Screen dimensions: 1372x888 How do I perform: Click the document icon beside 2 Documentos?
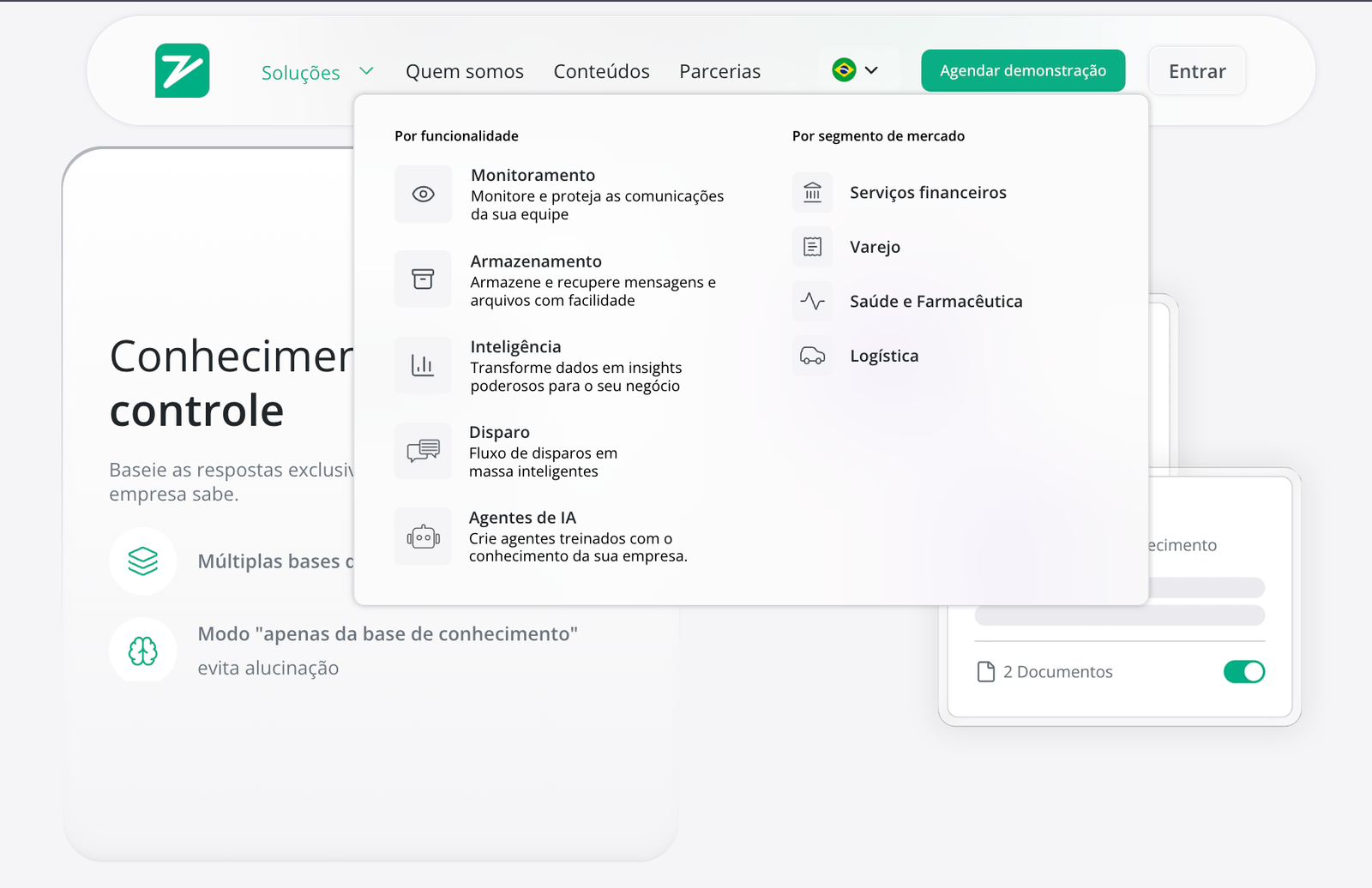986,672
